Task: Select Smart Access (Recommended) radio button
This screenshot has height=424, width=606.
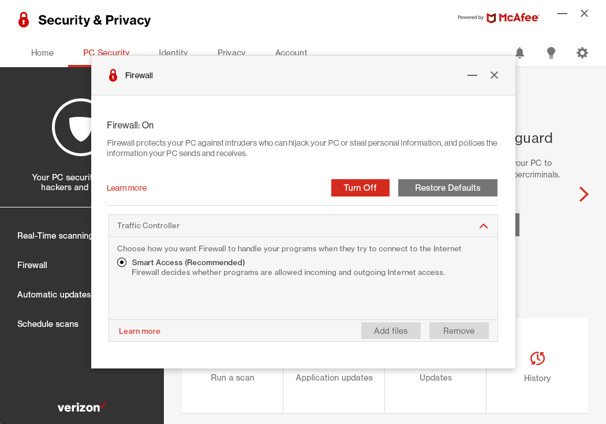Action: point(122,262)
